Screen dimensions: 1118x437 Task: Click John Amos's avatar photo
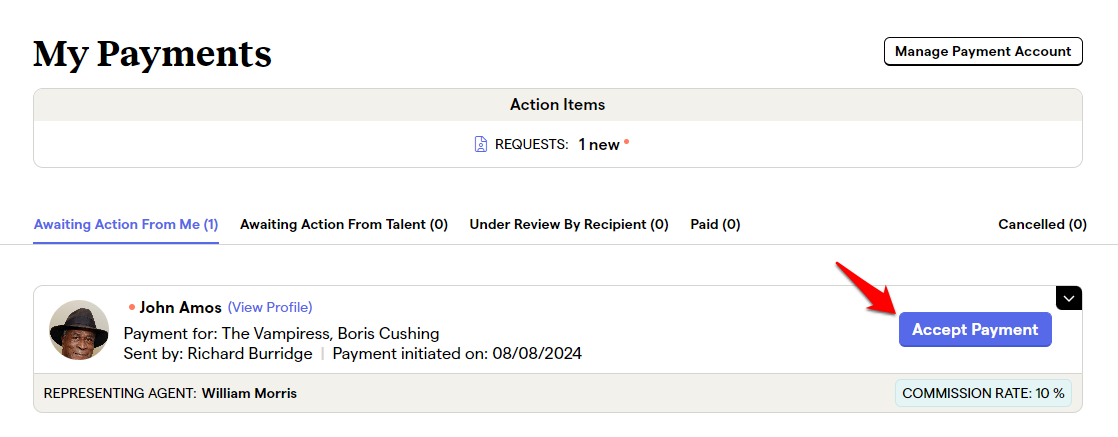coord(79,329)
